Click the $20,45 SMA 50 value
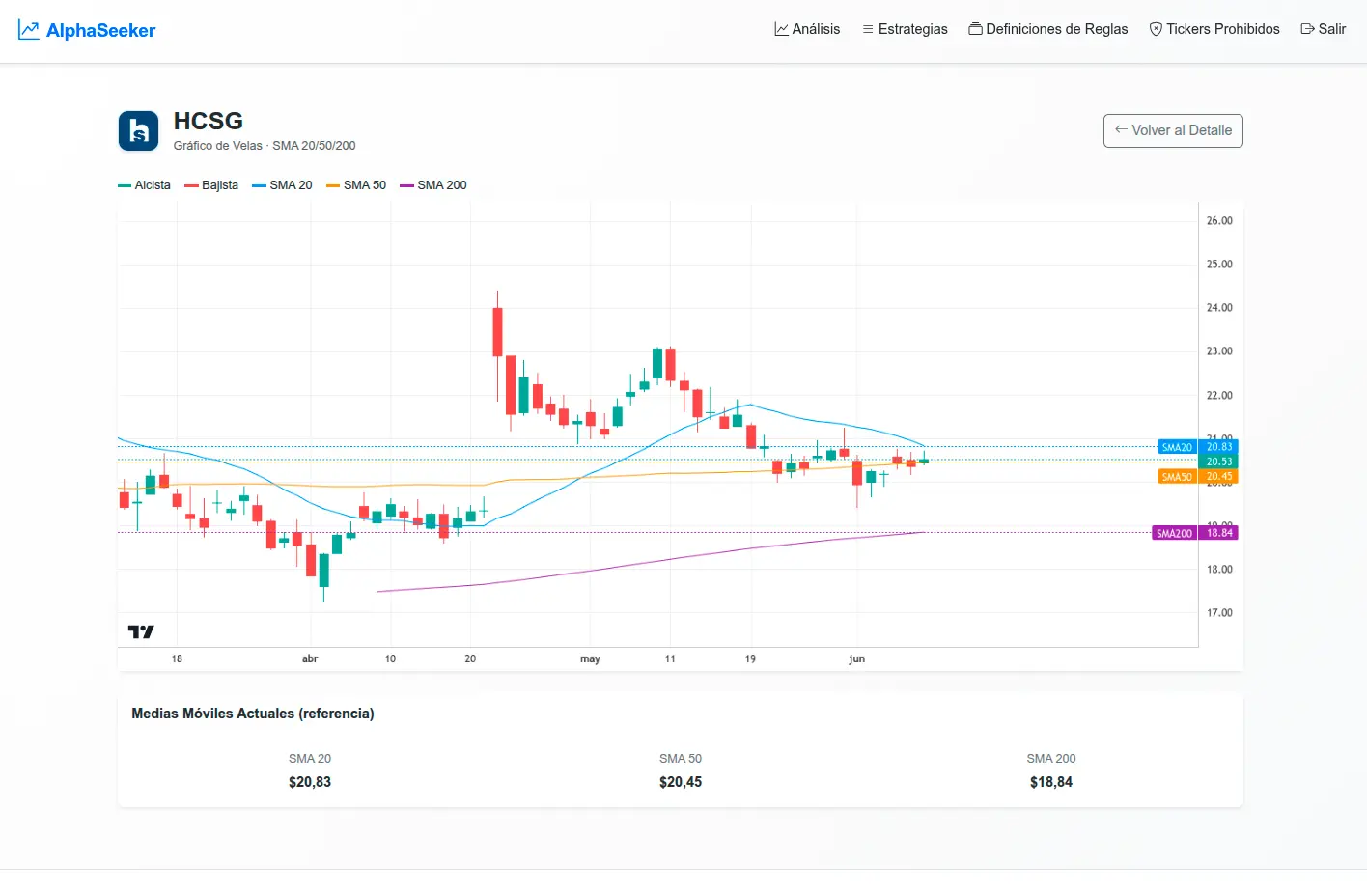This screenshot has width=1367, height=896. point(681,782)
